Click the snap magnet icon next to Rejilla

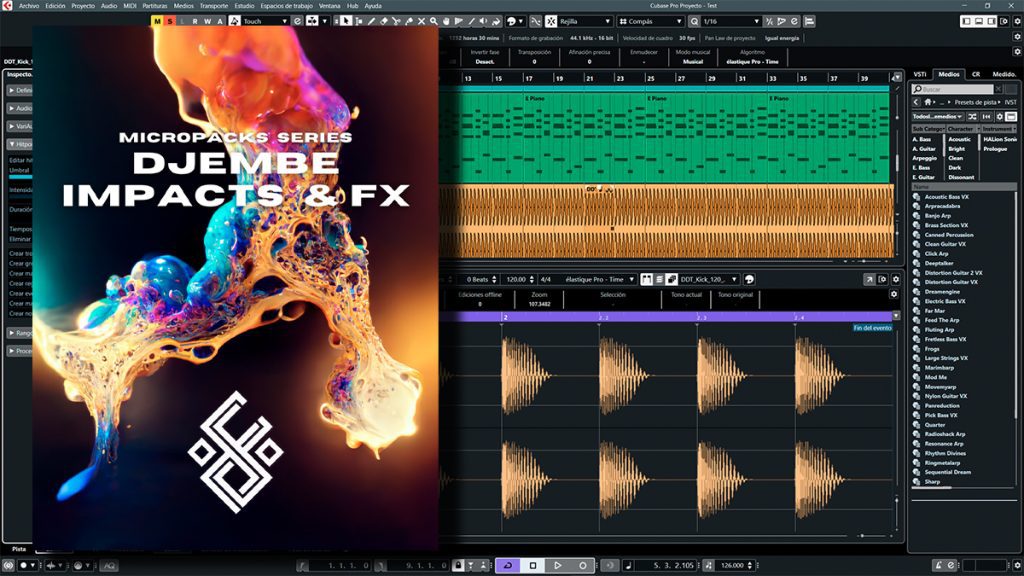(x=551, y=21)
